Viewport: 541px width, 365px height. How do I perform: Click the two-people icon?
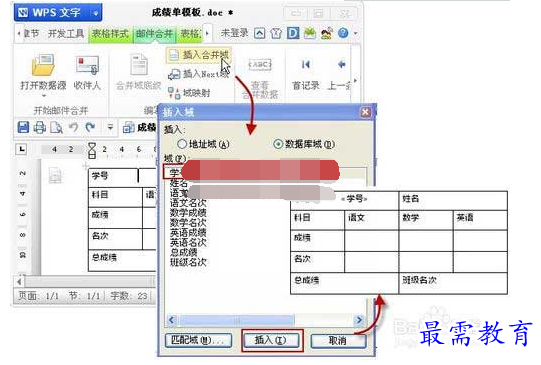tap(327, 33)
